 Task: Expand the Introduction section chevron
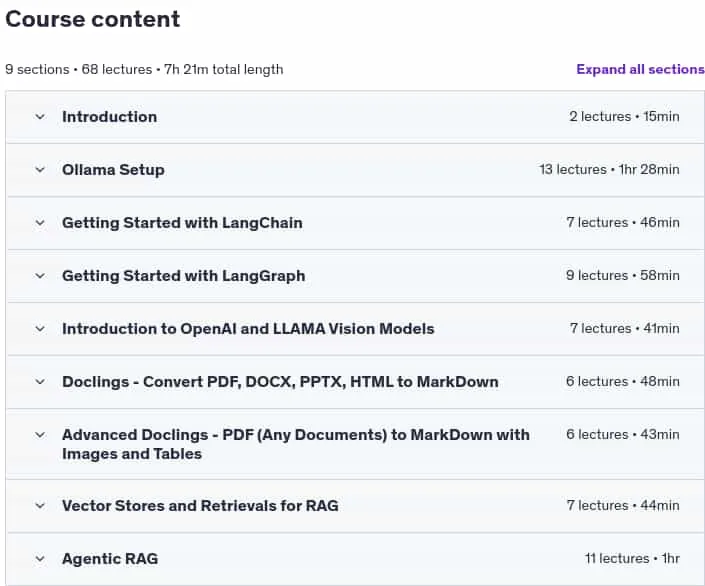coord(40,117)
